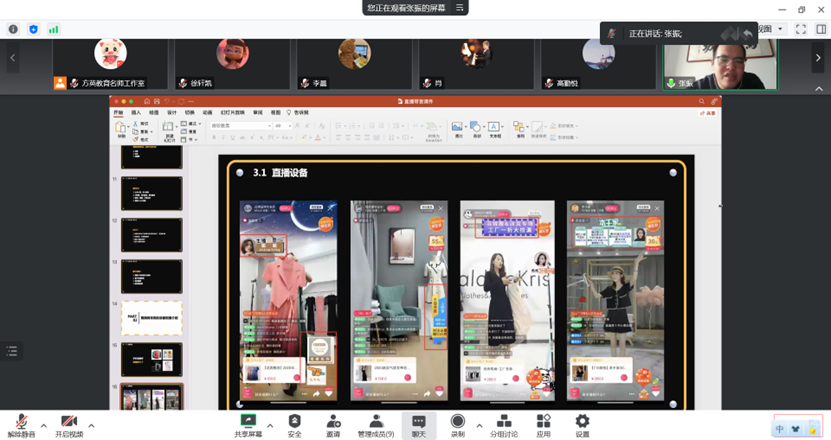Click the 邀请 invite icon
The height and width of the screenshot is (440, 831).
point(333,422)
